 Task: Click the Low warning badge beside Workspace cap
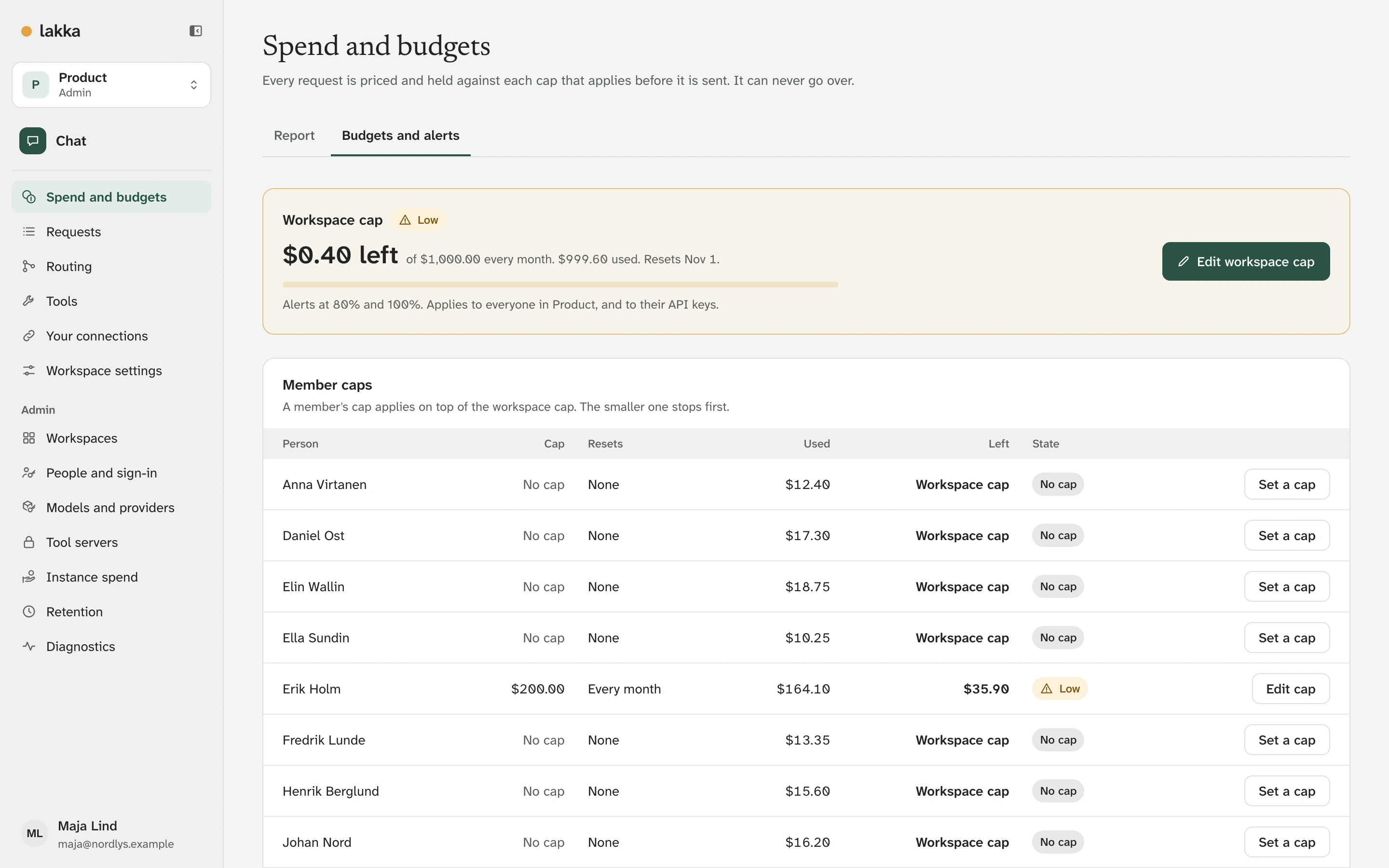point(419,220)
